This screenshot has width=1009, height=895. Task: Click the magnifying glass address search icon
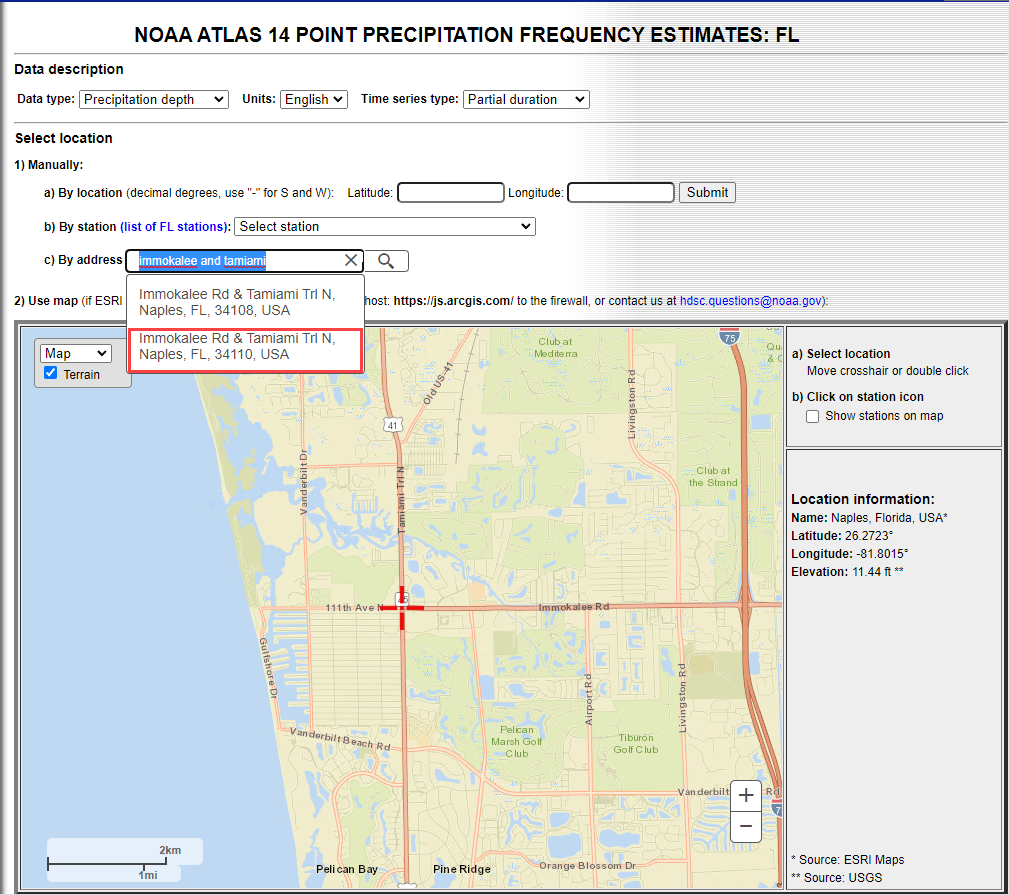(x=386, y=261)
